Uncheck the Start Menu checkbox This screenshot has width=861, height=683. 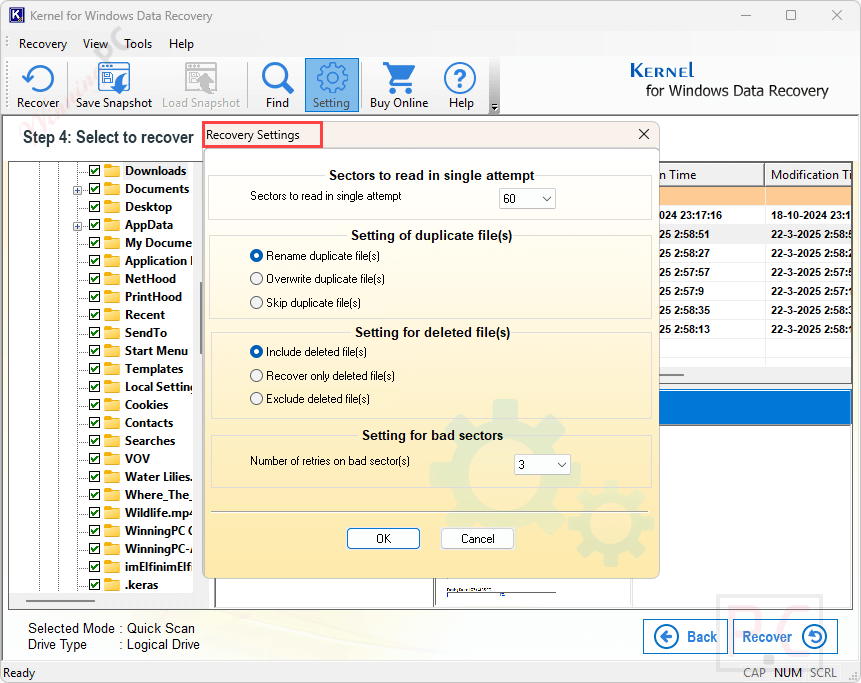point(94,351)
